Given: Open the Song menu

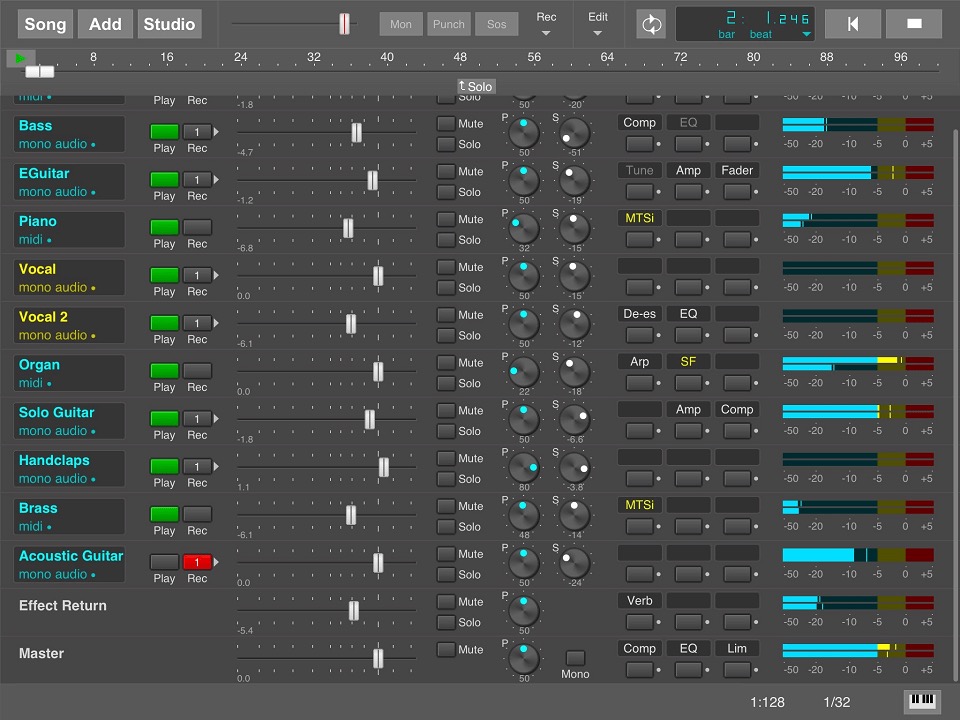Looking at the screenshot, I should 45,24.
